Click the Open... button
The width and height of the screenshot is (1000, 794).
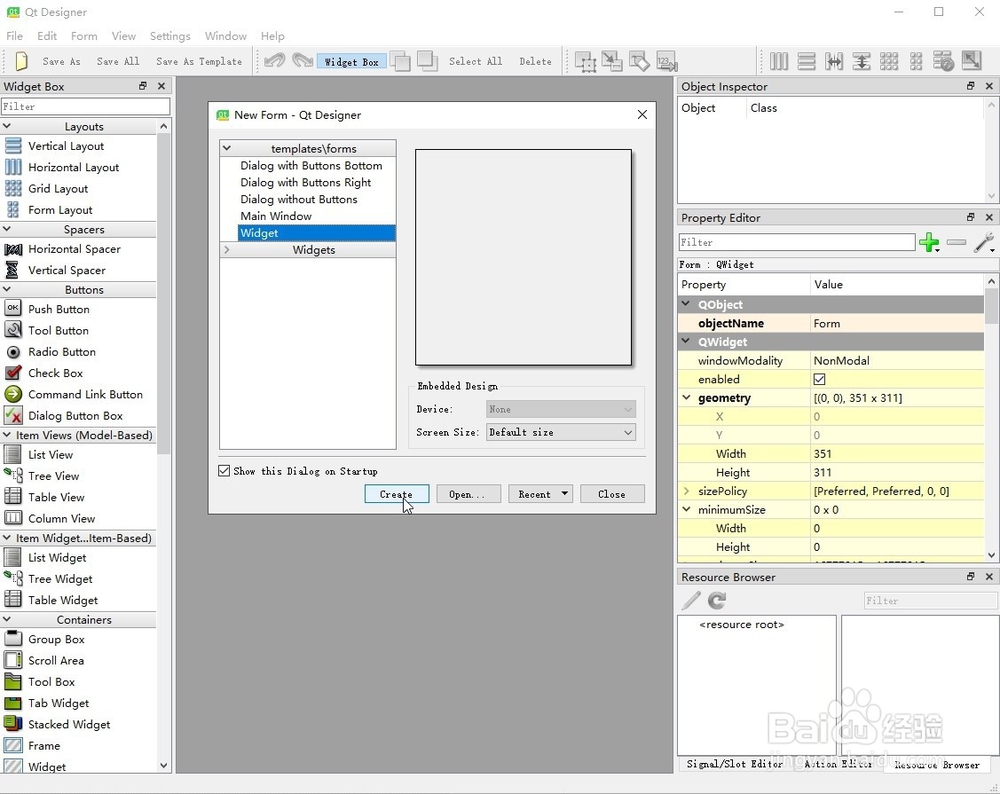point(467,494)
